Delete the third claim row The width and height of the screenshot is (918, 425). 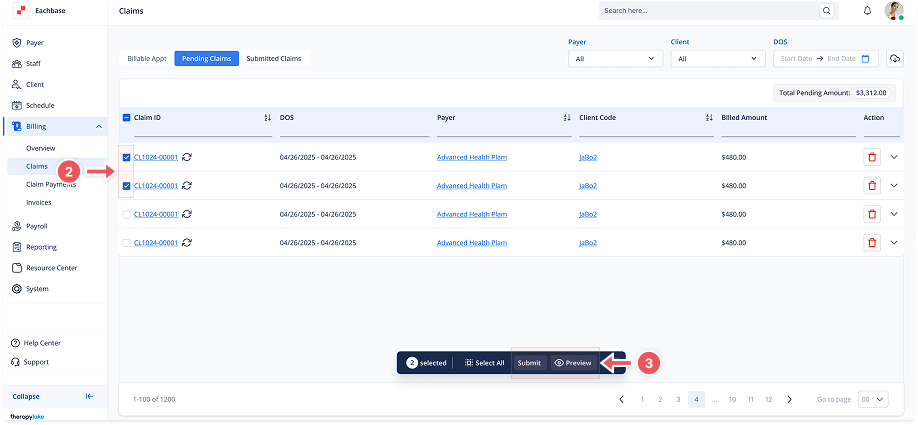tap(872, 214)
